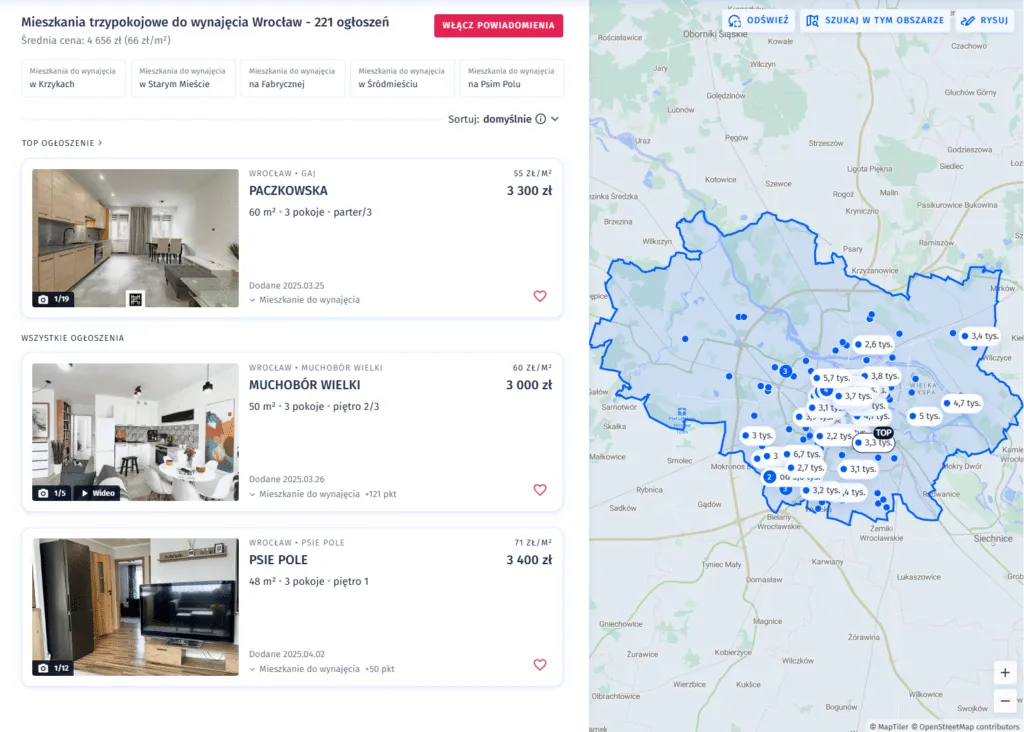Play the Wideo on Muchobór Wielki listing
Viewport: 1024px width, 732px height.
coord(98,493)
